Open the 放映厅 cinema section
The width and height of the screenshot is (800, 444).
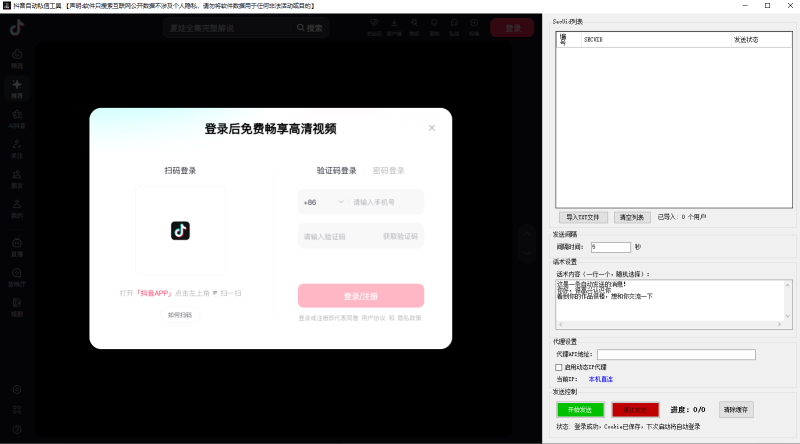[17, 277]
